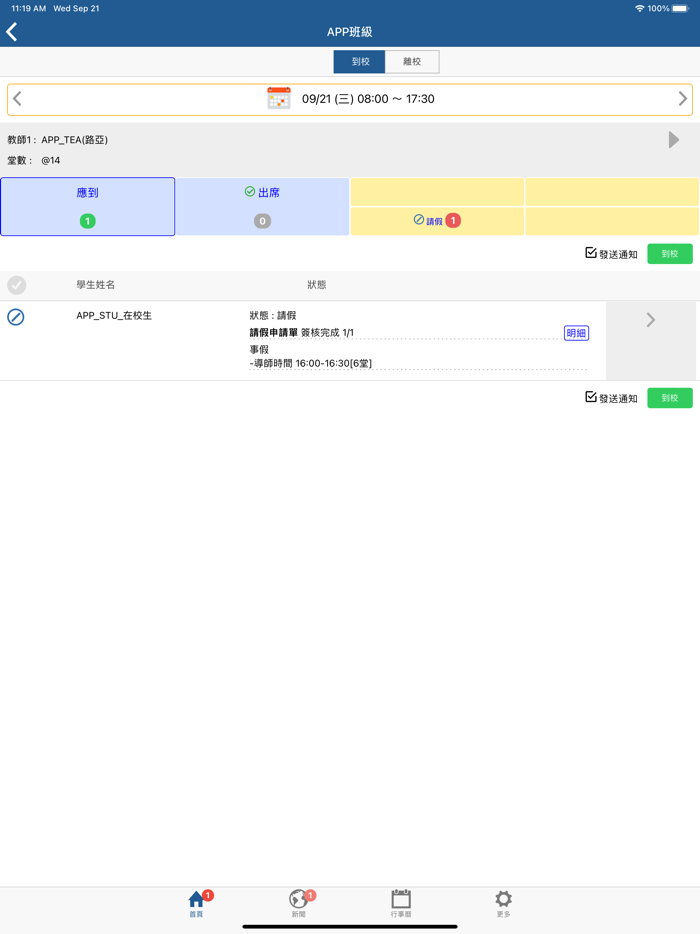Tap the upper green 到校 button
The width and height of the screenshot is (700, 934).
tap(670, 254)
